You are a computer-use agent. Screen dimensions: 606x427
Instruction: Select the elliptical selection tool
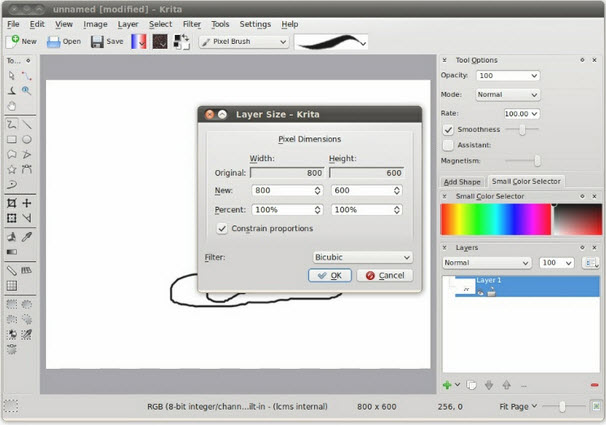click(x=27, y=305)
